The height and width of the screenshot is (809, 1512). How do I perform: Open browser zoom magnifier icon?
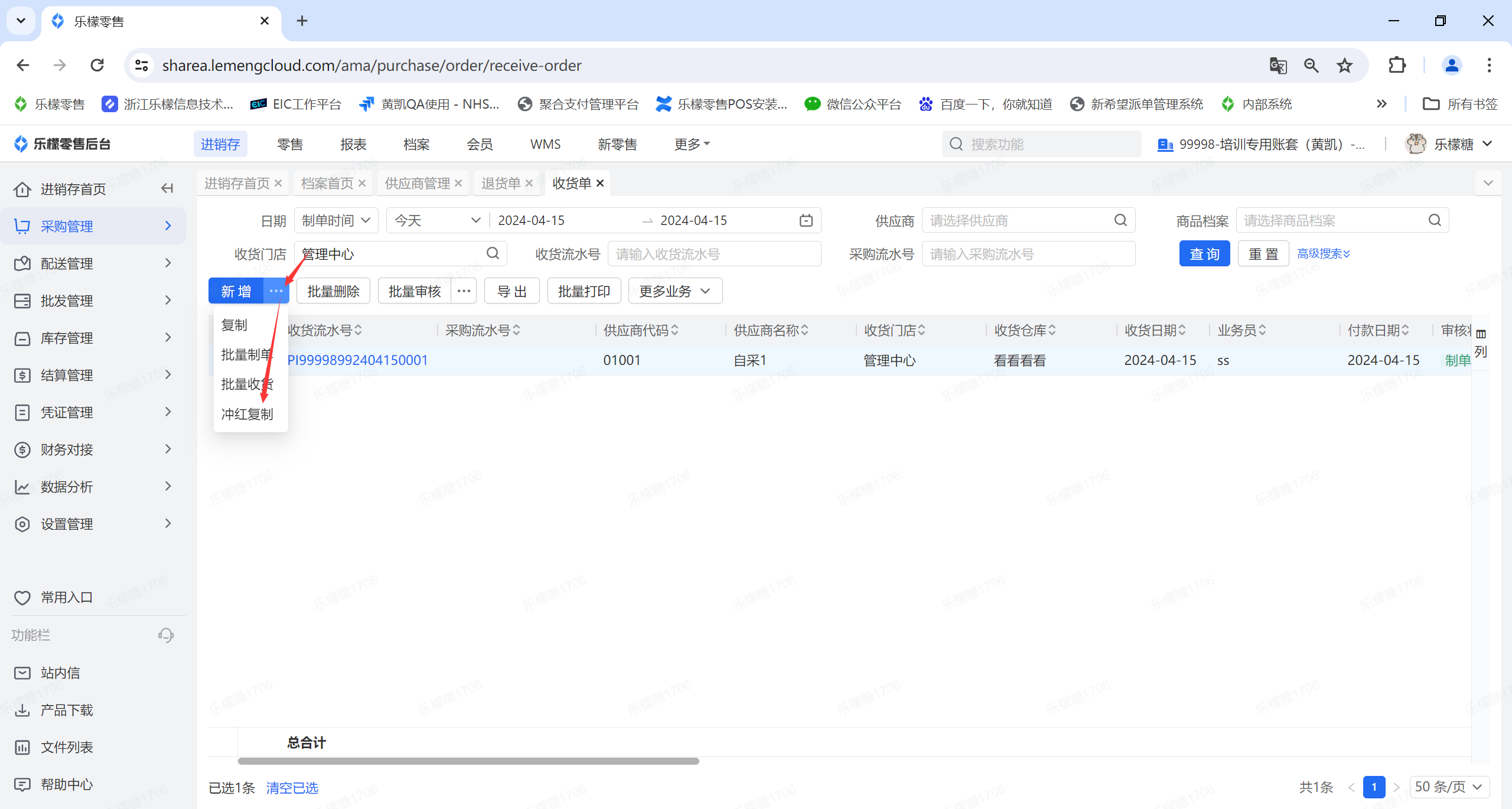(x=1311, y=66)
